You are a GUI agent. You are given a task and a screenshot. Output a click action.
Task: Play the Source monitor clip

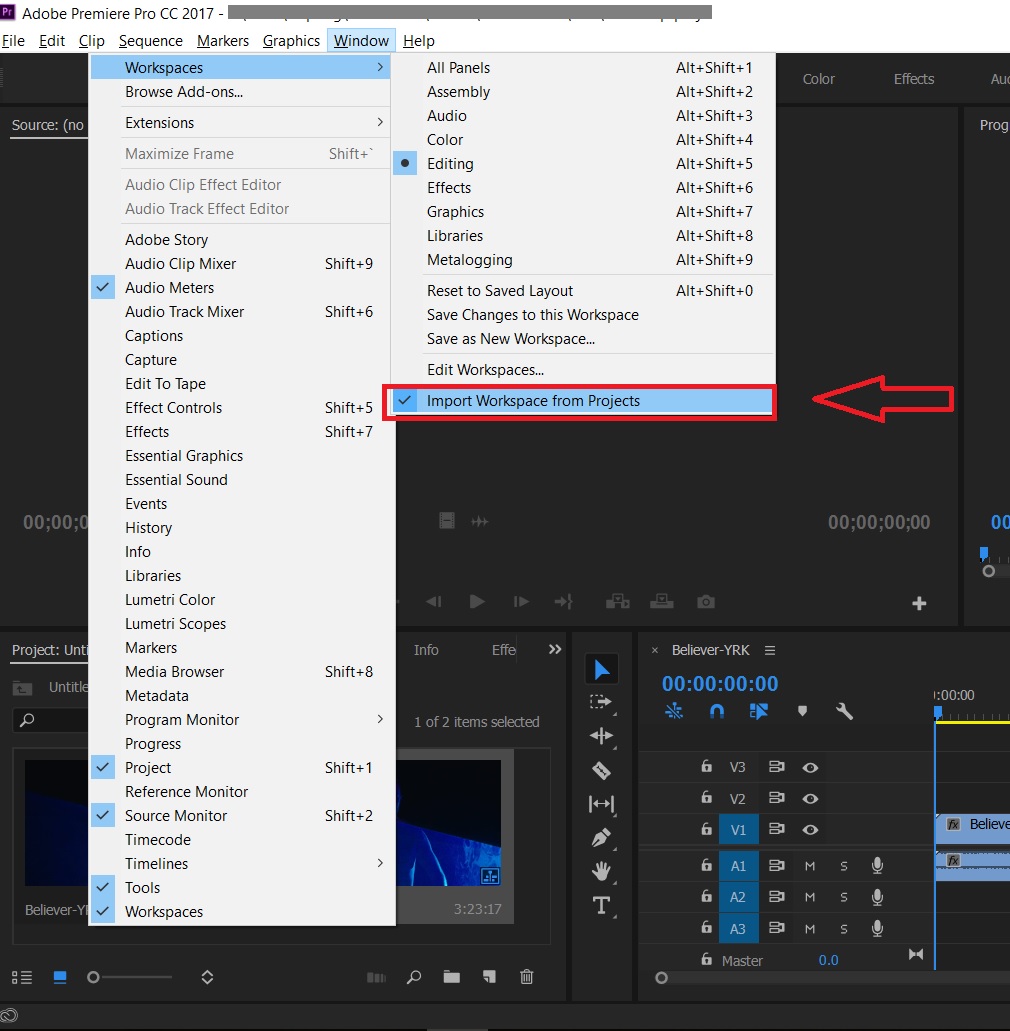477,602
